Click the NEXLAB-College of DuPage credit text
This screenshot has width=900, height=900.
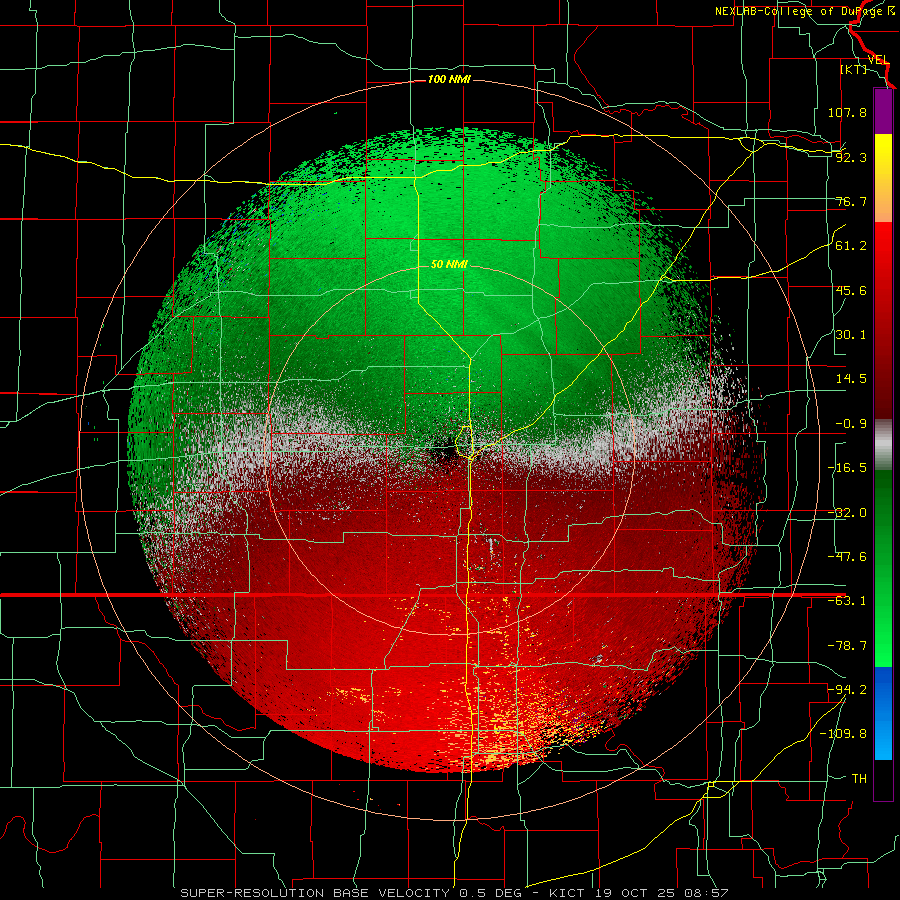click(x=805, y=11)
